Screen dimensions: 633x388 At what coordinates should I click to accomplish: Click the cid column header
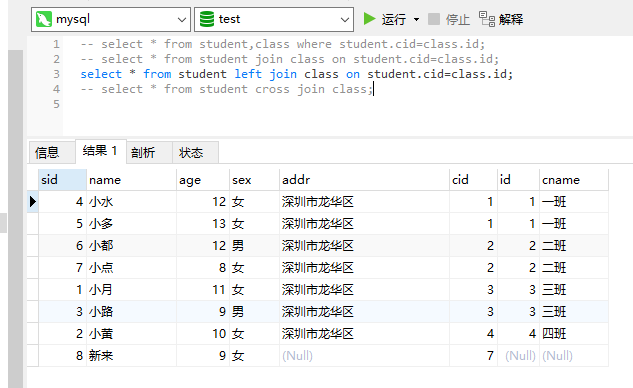coord(473,180)
